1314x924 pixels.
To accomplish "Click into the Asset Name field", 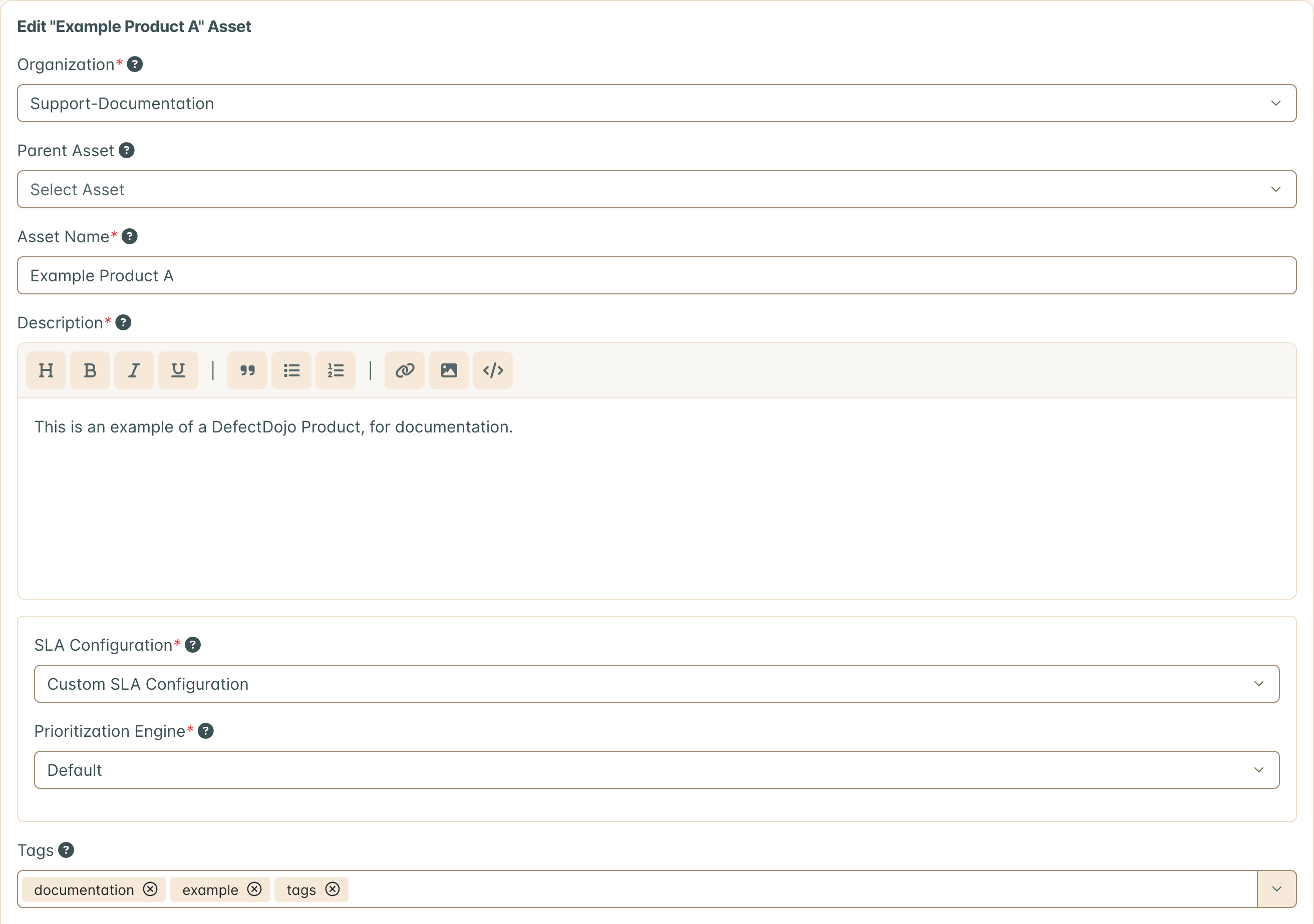I will coord(656,276).
